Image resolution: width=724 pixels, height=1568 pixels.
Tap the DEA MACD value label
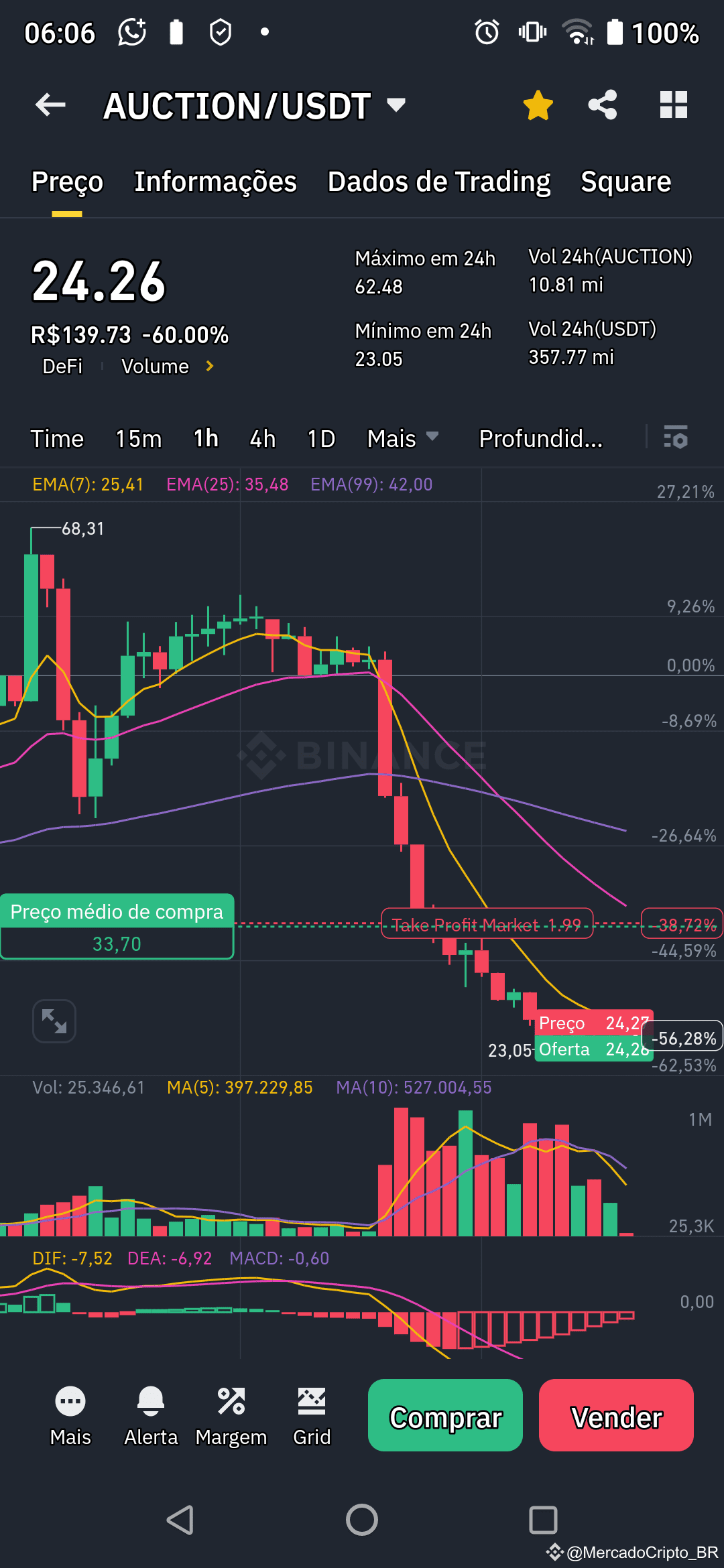(x=170, y=1258)
